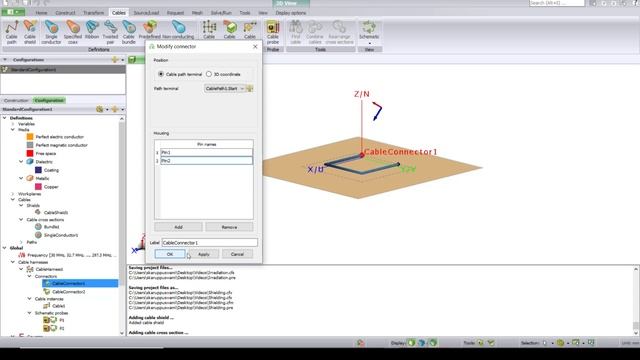Image resolution: width=640 pixels, height=360 pixels.
Task: Open the Mesh ribbon tab
Action: coord(197,13)
